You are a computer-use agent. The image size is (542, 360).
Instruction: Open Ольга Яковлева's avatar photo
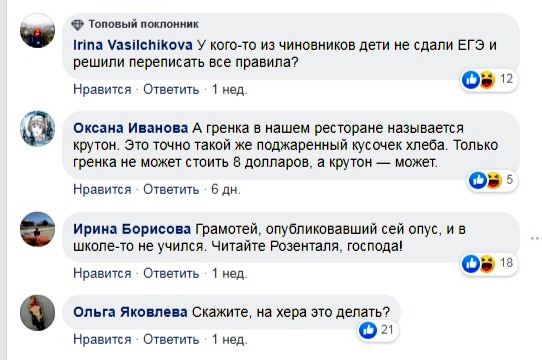click(x=37, y=312)
